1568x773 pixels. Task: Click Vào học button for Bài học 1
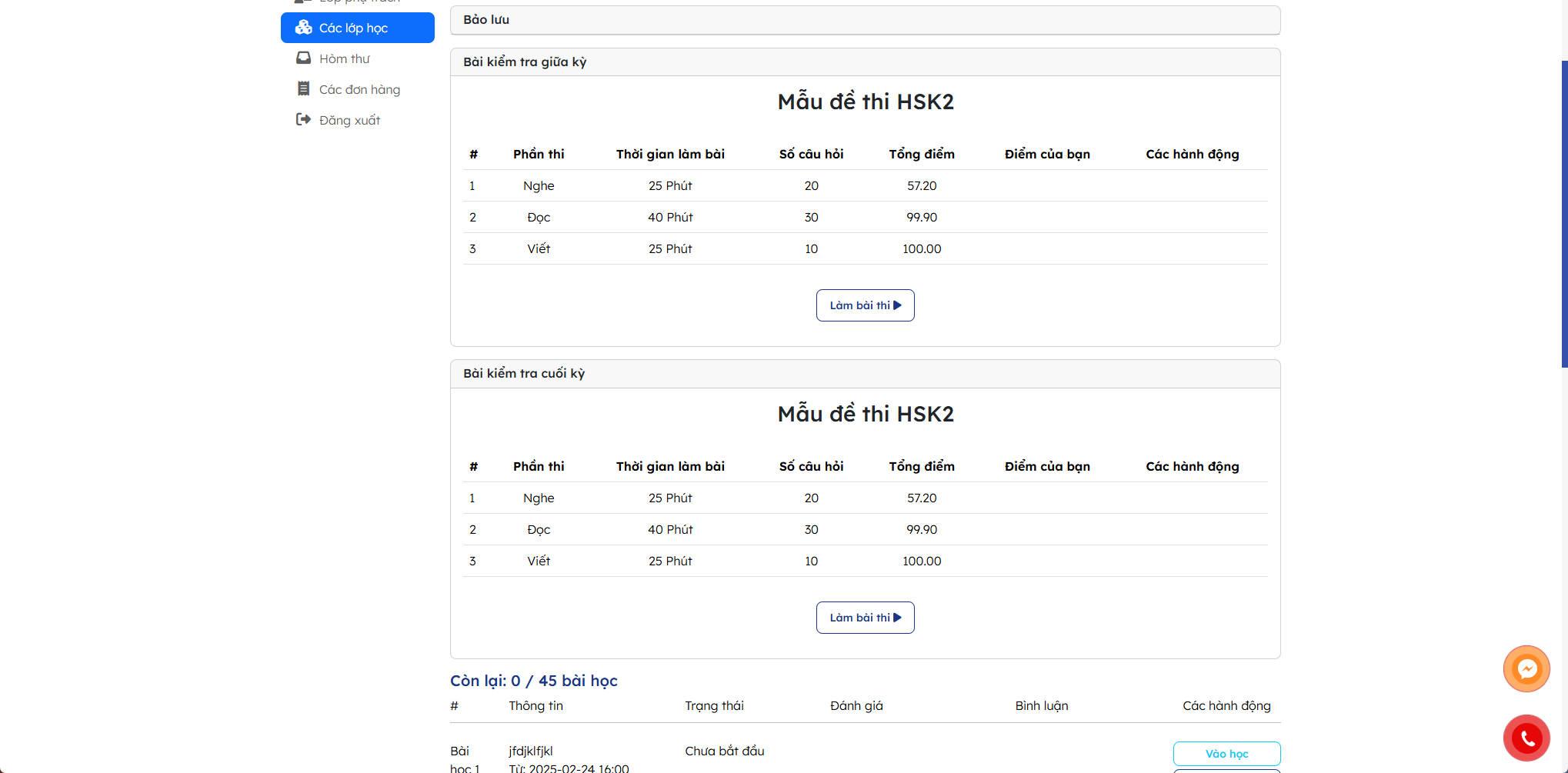[1227, 754]
